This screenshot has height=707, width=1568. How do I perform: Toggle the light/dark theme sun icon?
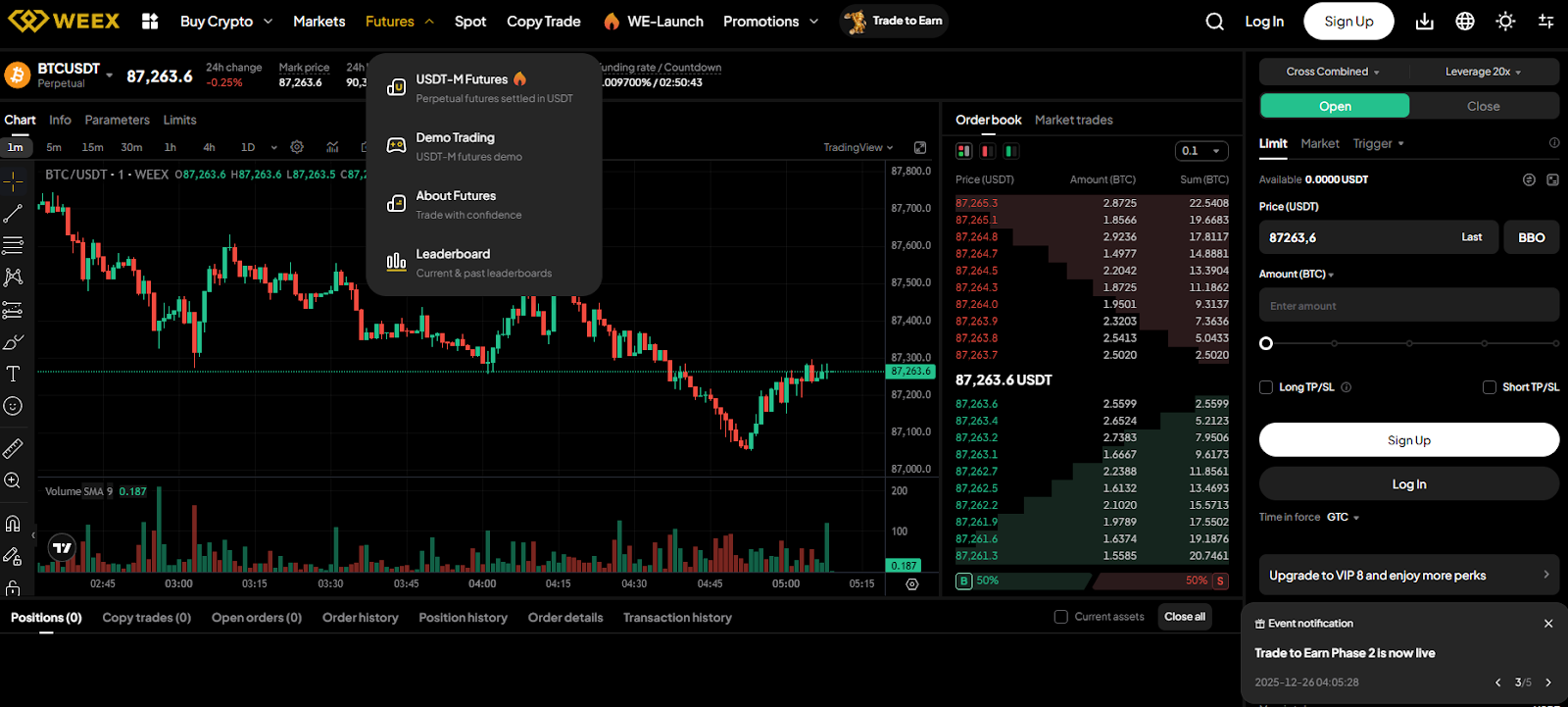[1505, 22]
